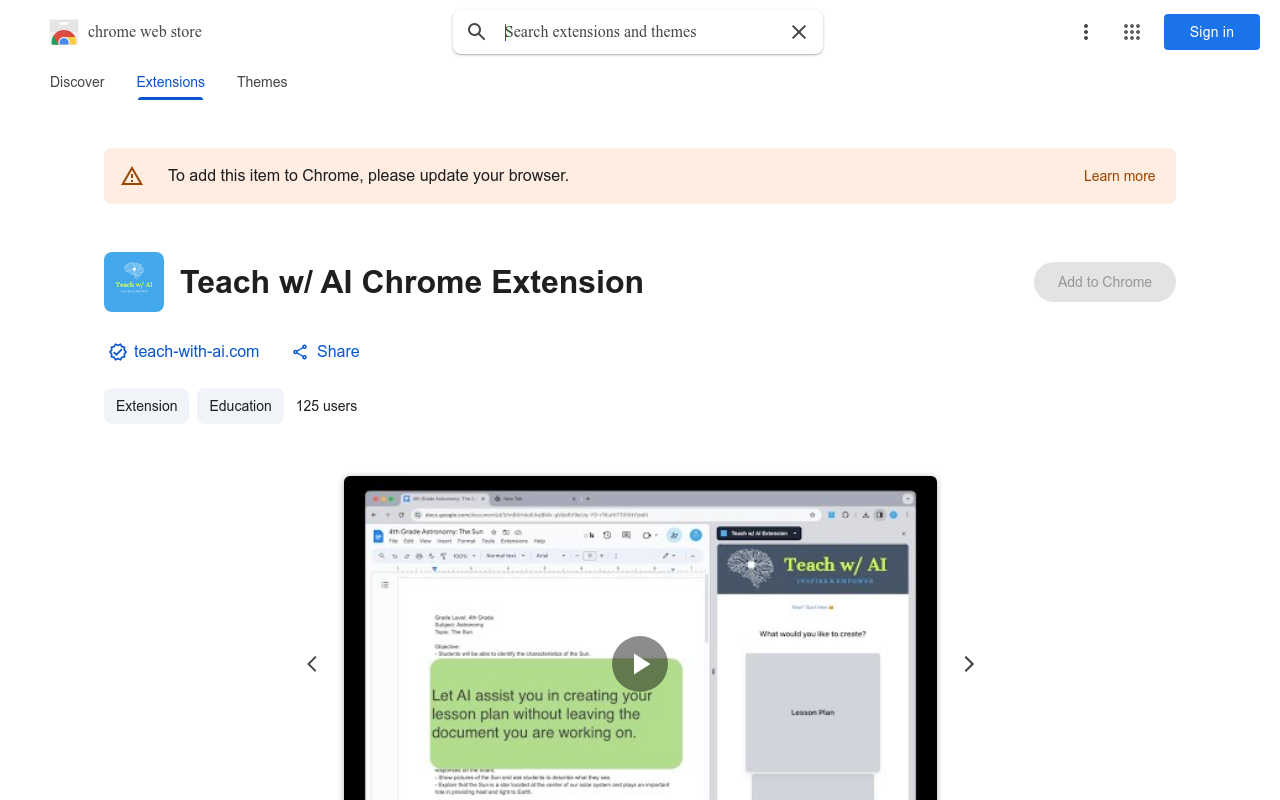This screenshot has width=1280, height=800.
Task: Share the extension via the Share button
Action: (x=326, y=352)
